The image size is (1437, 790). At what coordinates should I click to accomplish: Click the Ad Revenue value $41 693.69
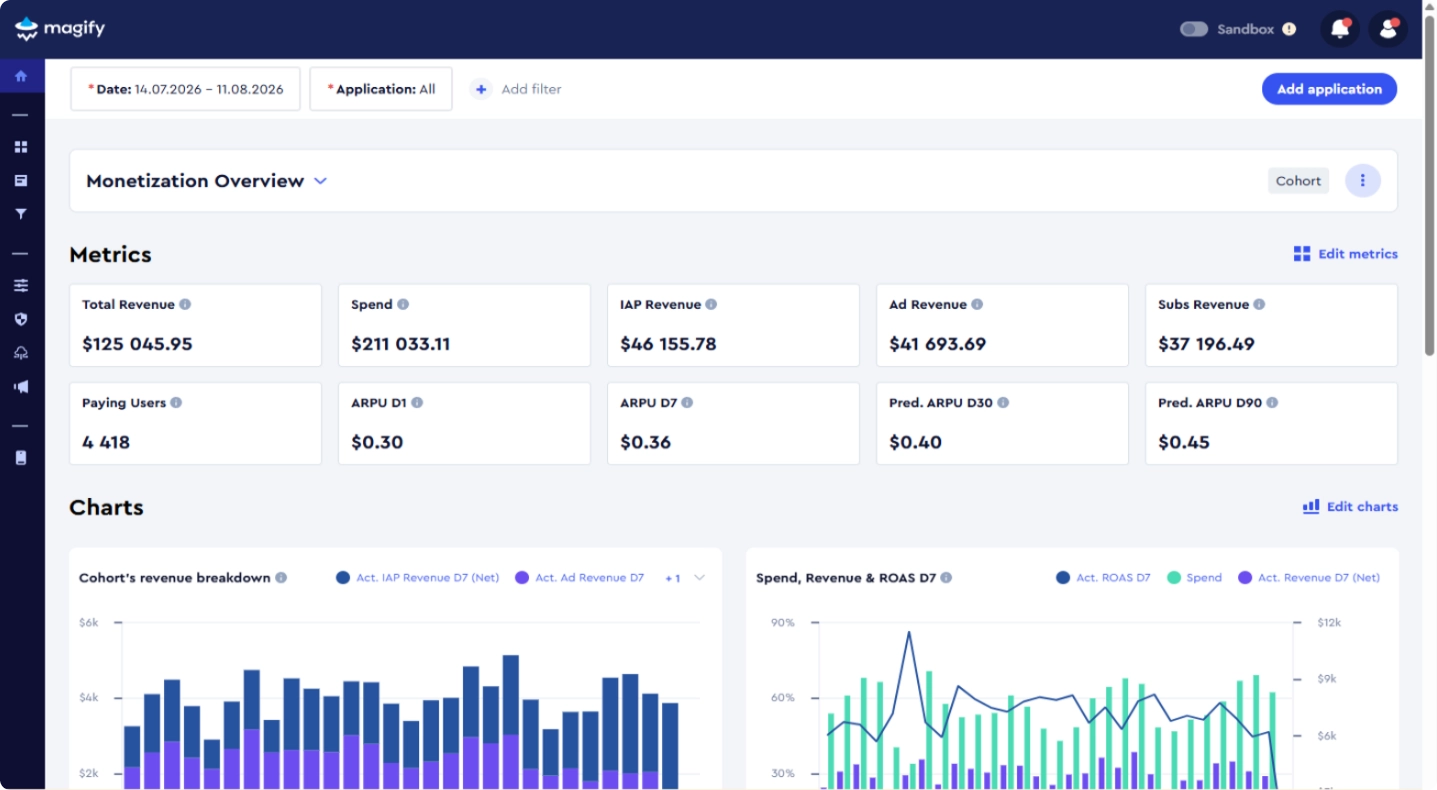pos(937,344)
